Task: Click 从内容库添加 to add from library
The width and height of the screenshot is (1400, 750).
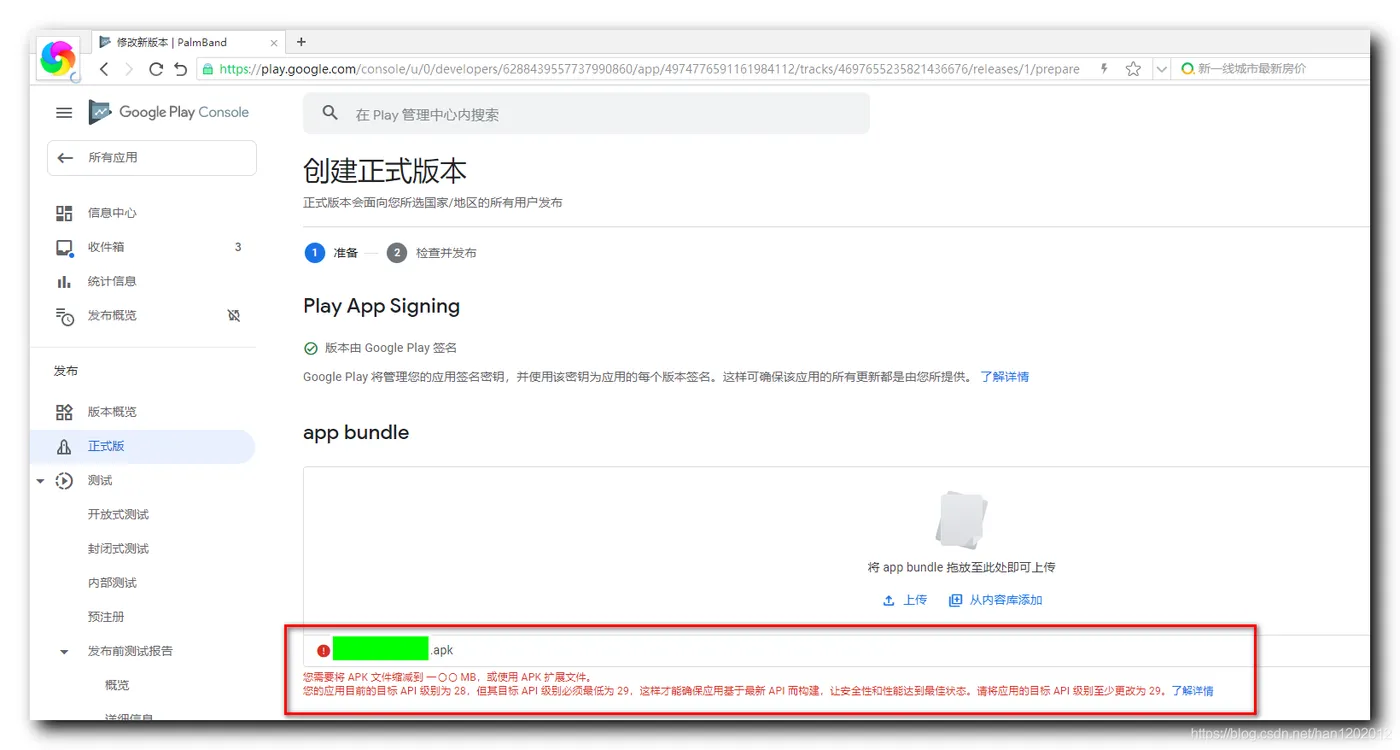Action: pos(1005,600)
